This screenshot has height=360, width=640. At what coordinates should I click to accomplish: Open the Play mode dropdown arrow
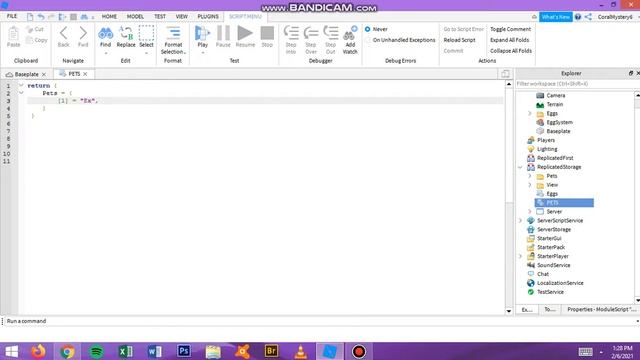pos(202,53)
